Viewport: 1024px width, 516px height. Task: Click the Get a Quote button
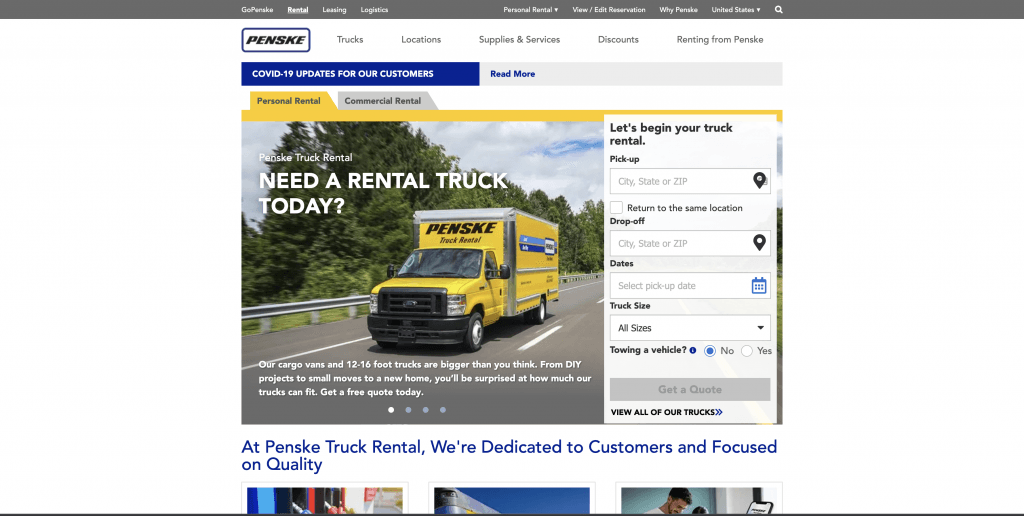tap(690, 389)
